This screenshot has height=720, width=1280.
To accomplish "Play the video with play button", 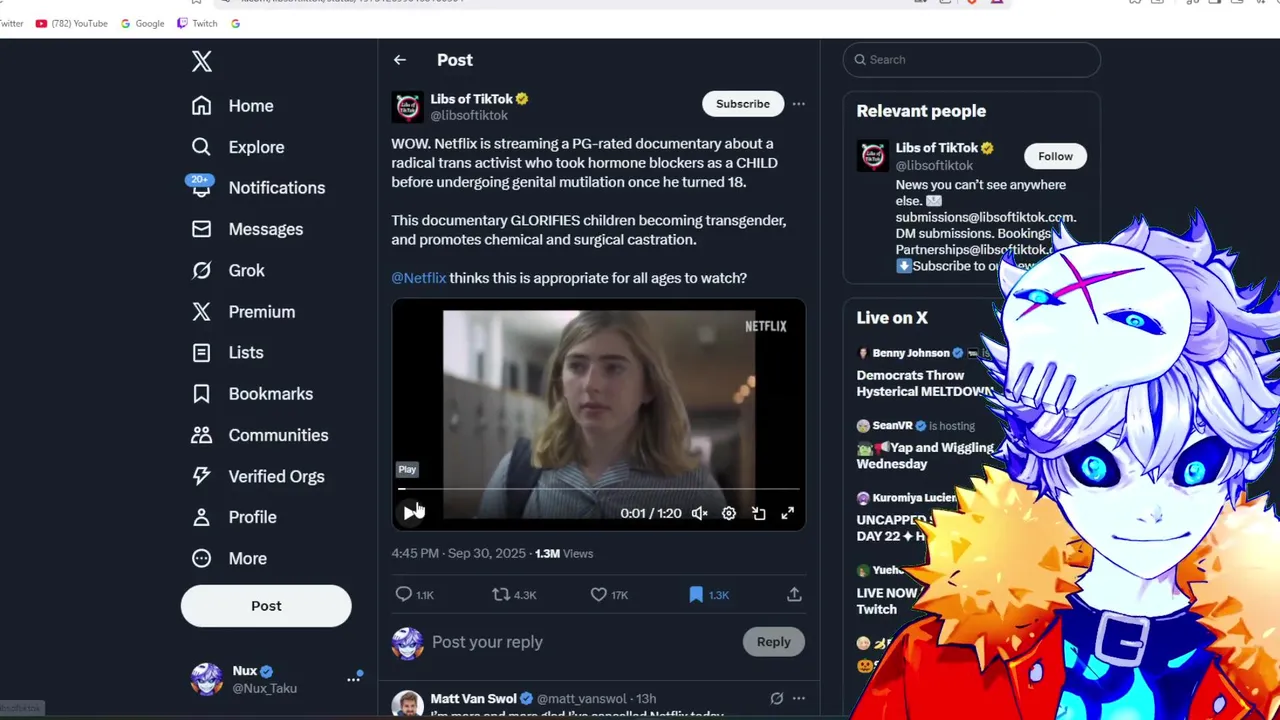I will (411, 513).
